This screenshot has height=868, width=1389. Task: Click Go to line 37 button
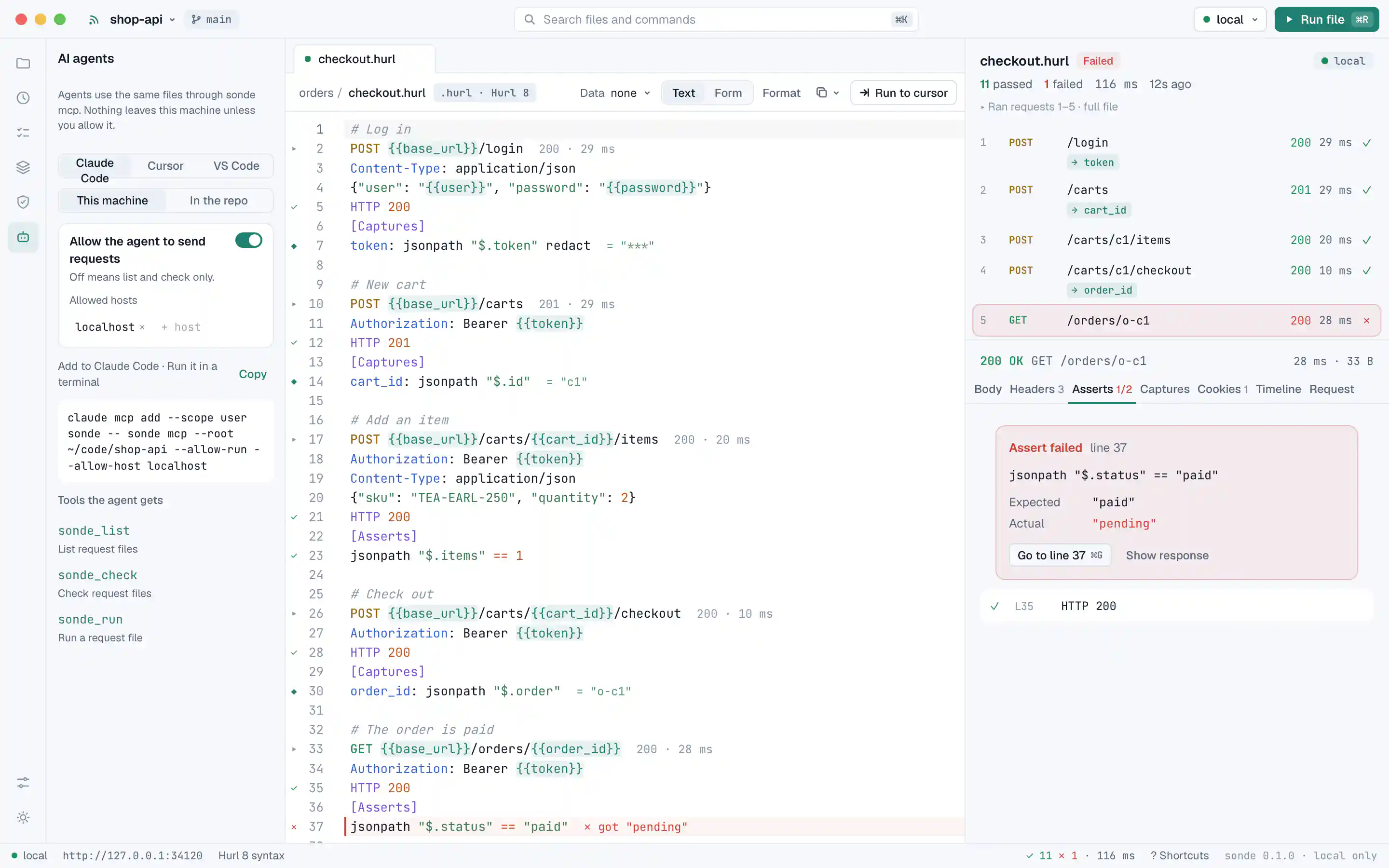(x=1060, y=555)
